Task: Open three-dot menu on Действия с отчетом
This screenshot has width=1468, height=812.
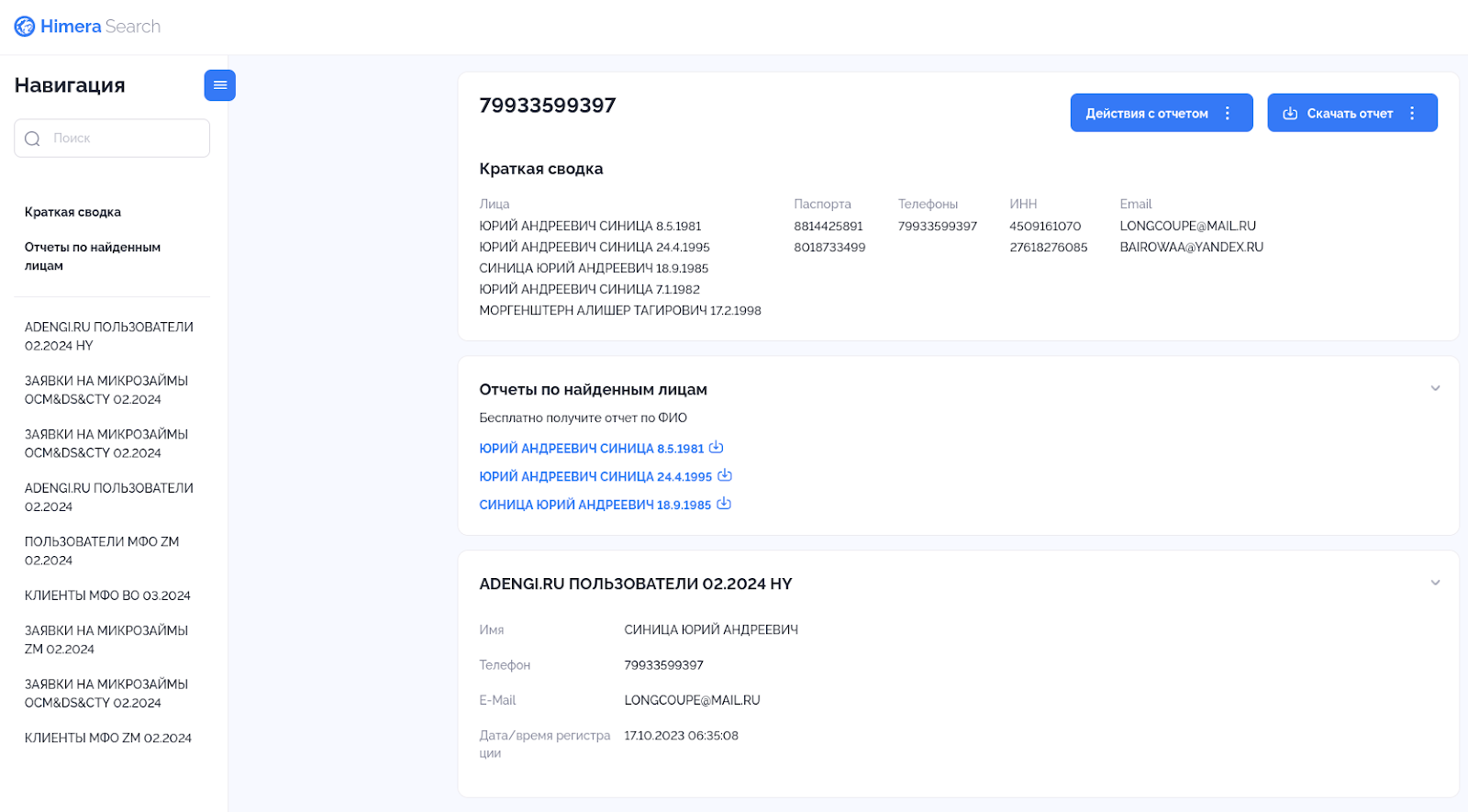Action: pos(1228,114)
